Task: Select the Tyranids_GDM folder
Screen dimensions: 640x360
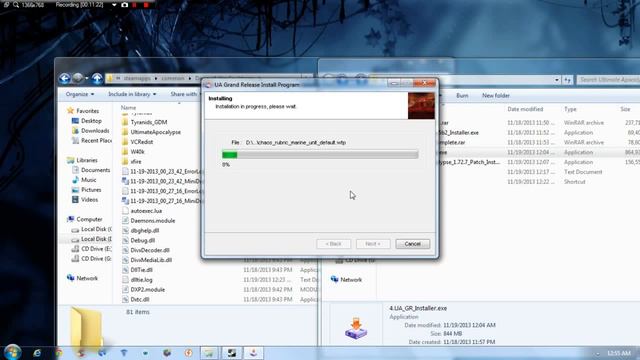Action: (x=144, y=122)
